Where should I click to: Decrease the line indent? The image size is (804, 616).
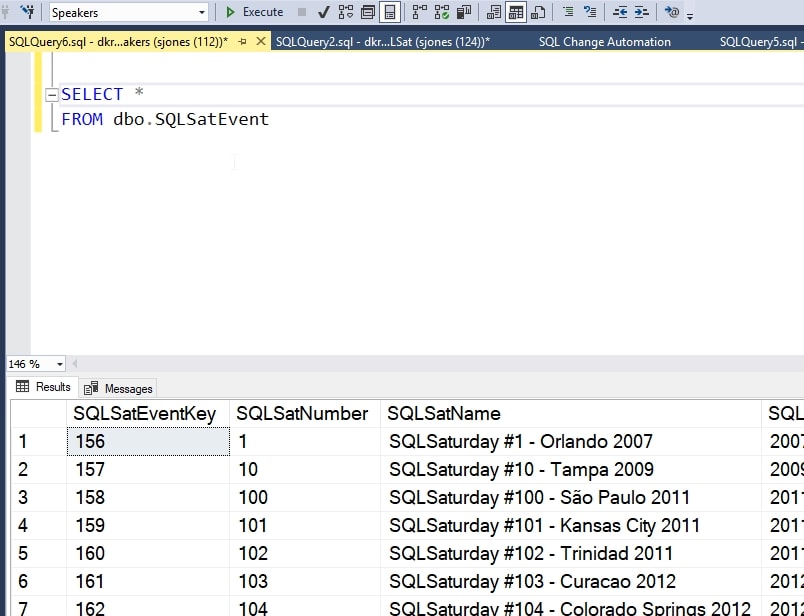pyautogui.click(x=620, y=12)
